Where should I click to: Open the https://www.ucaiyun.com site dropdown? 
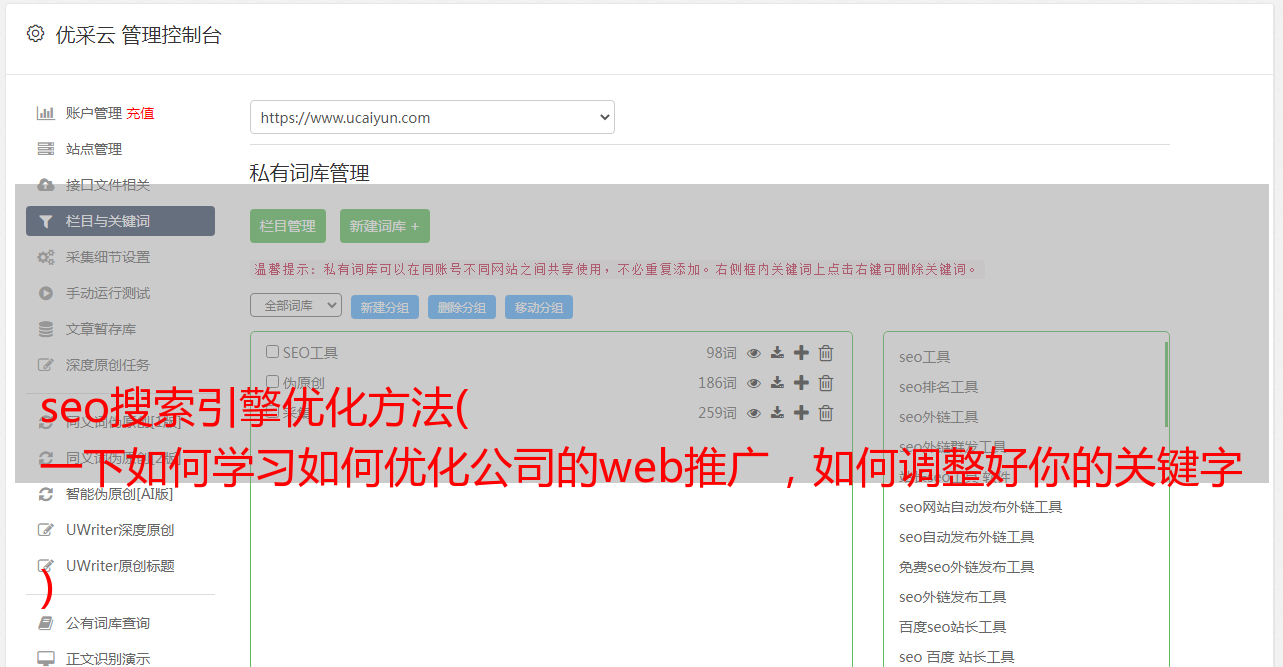[432, 117]
